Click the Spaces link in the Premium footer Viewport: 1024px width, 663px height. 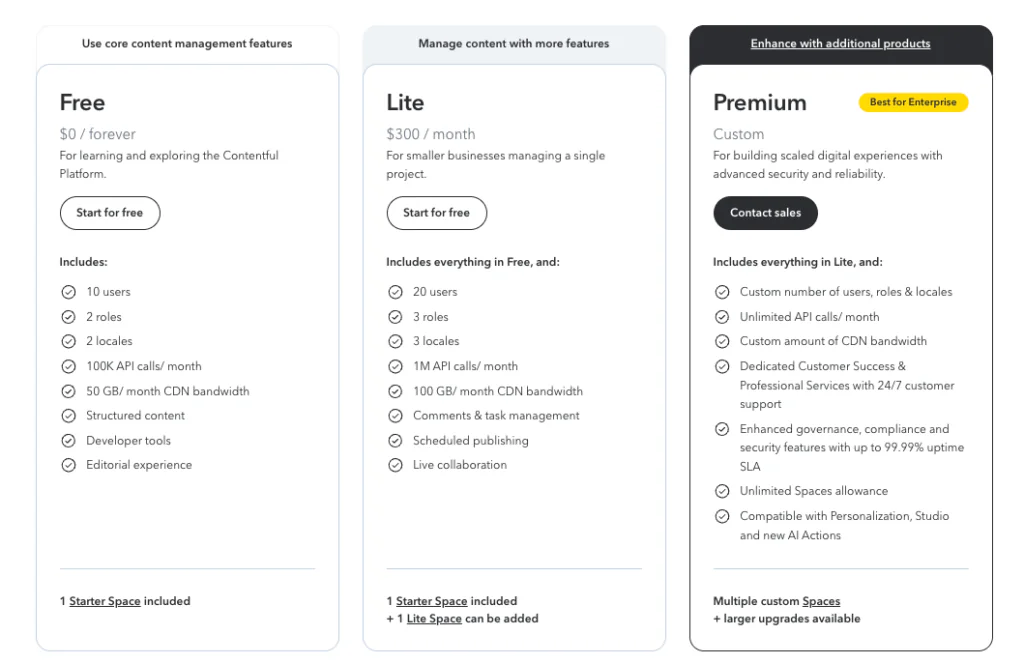822,601
